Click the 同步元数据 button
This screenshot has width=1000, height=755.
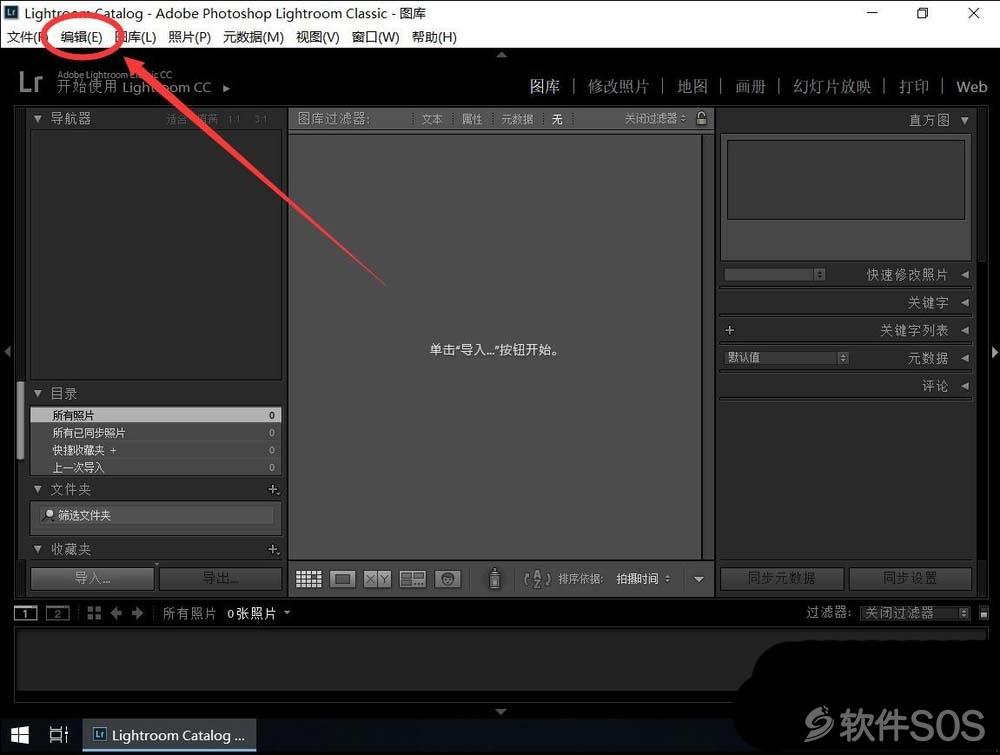pos(781,578)
